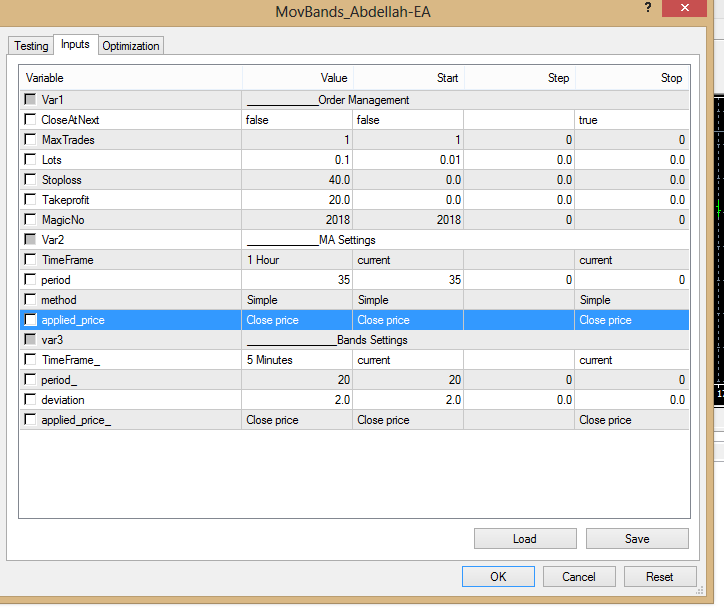Open the TimeFrame value '1 Hour' dropdown

coord(297,260)
